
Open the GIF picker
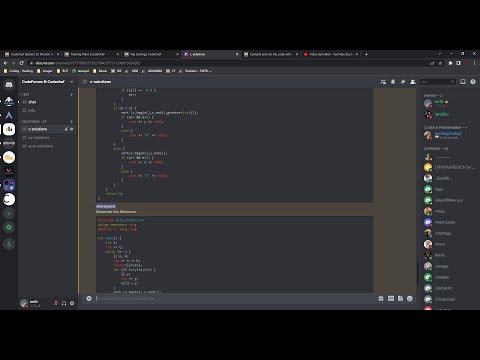point(391,298)
